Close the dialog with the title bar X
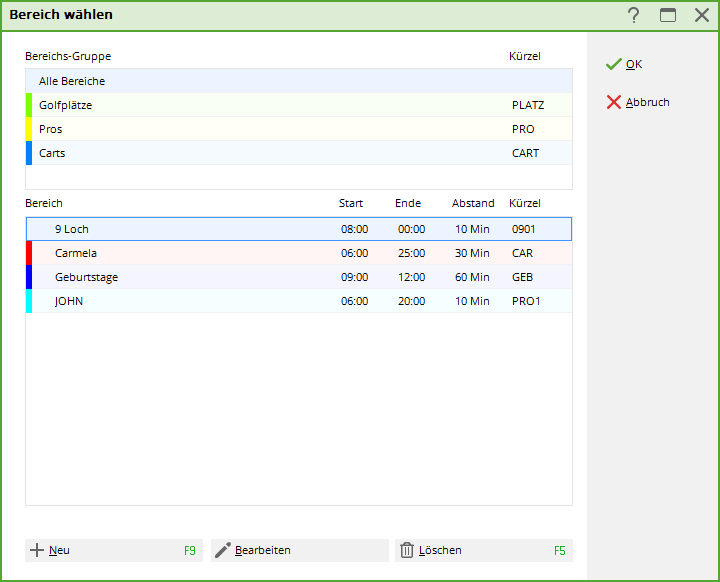 [x=702, y=15]
